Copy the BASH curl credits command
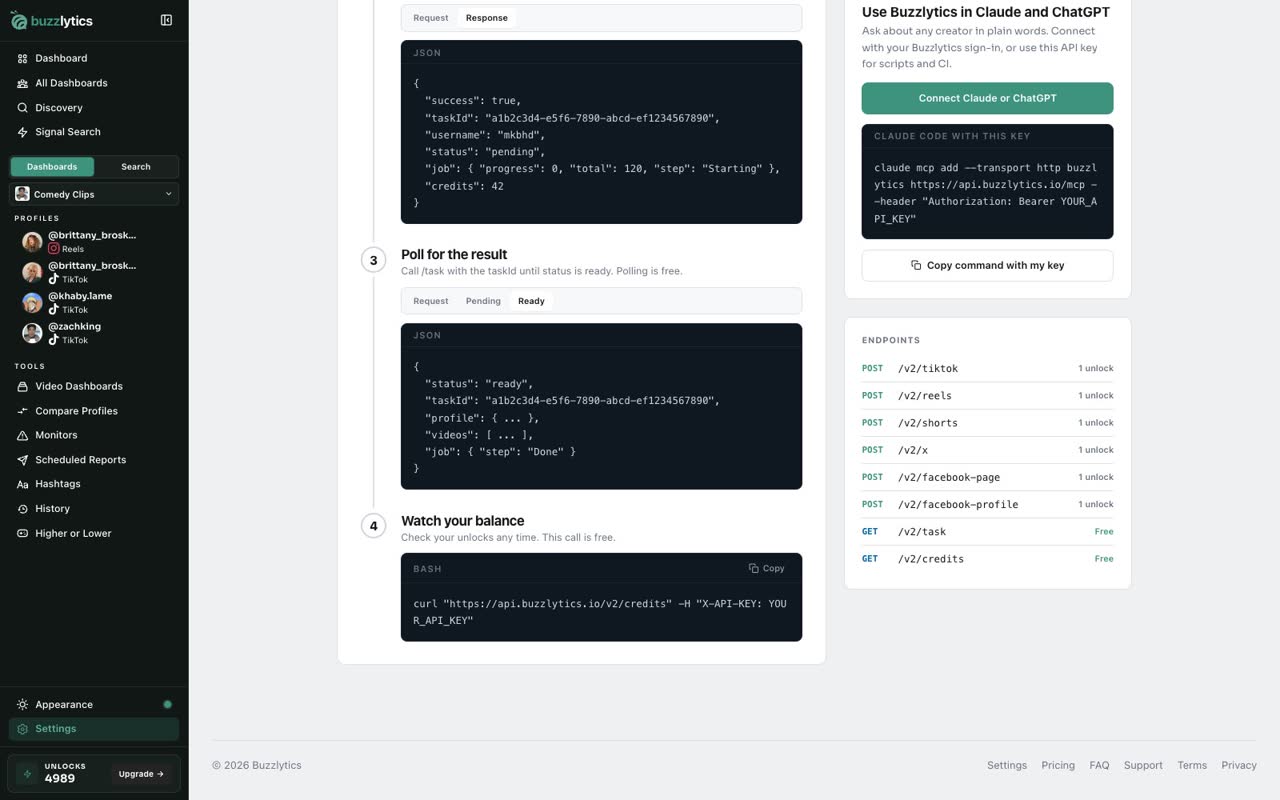The width and height of the screenshot is (1280, 800). (x=767, y=568)
